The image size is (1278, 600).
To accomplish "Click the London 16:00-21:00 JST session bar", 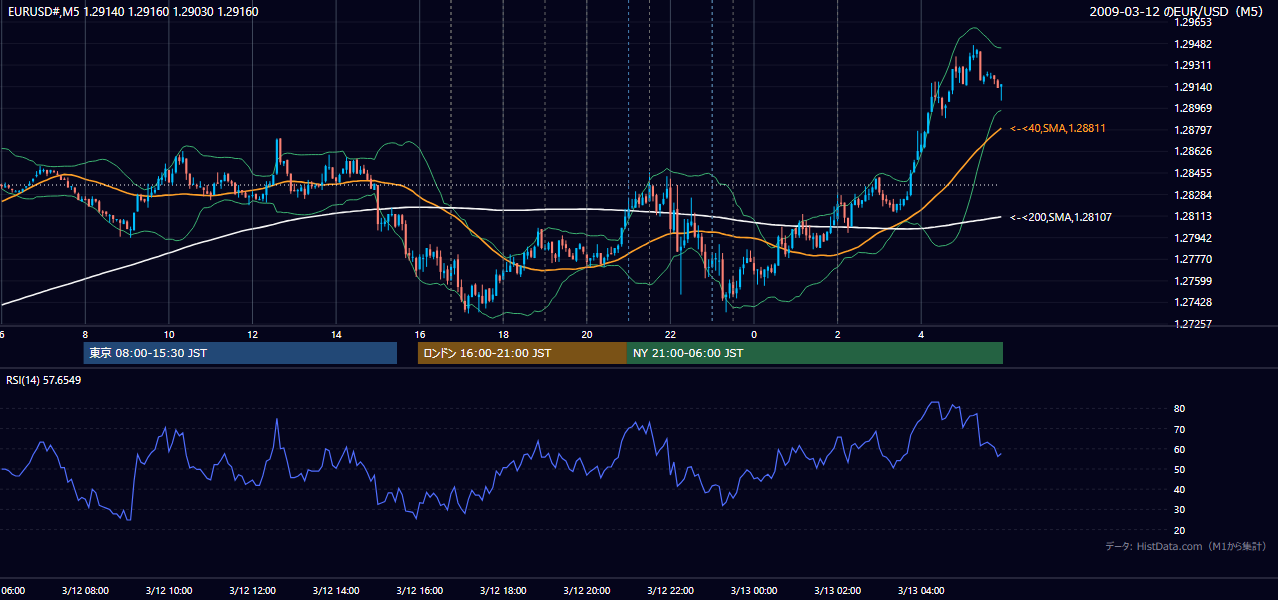I will 522,353.
